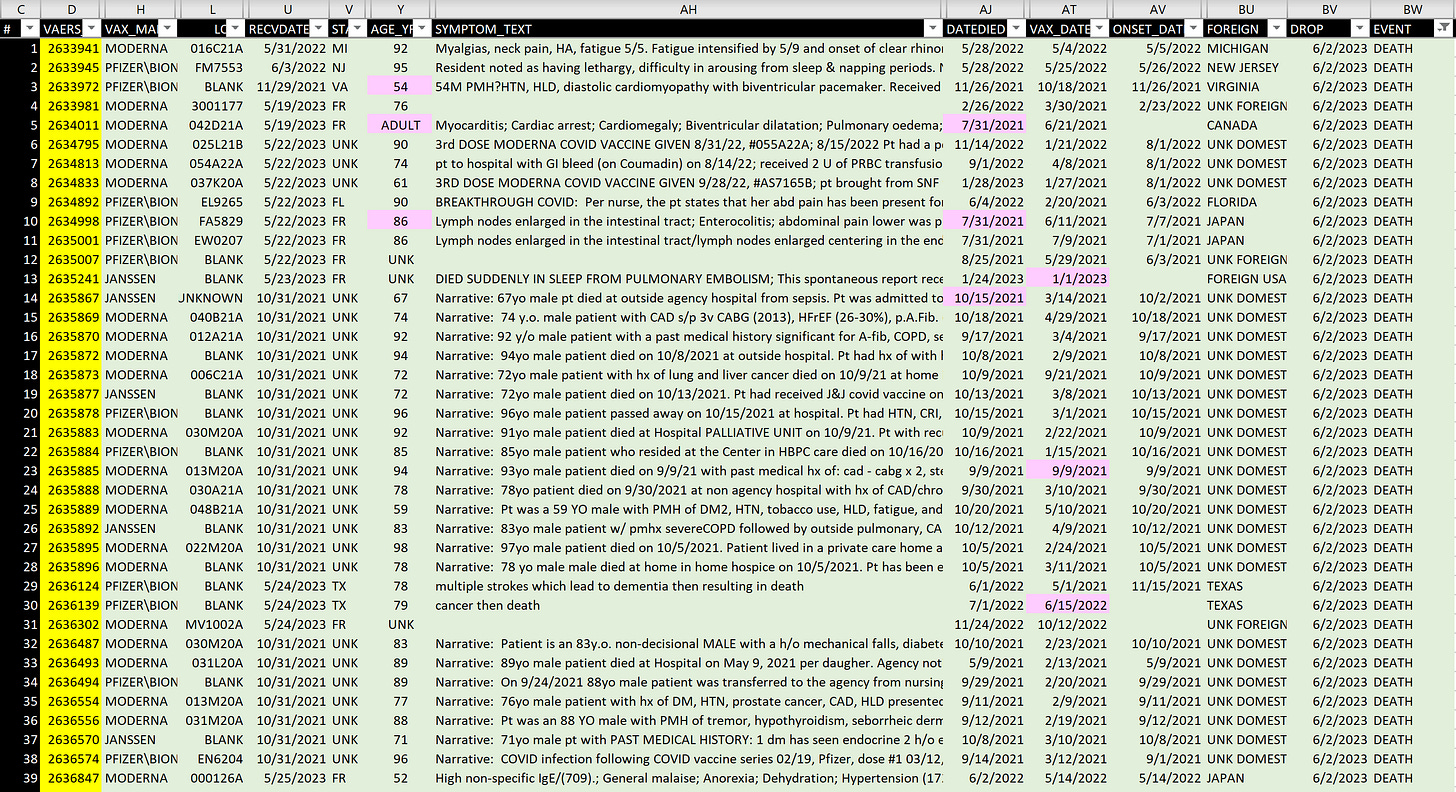The width and height of the screenshot is (1456, 792).
Task: Click the highlighted VAX_DATE cell 6/15/2022
Action: click(1069, 605)
